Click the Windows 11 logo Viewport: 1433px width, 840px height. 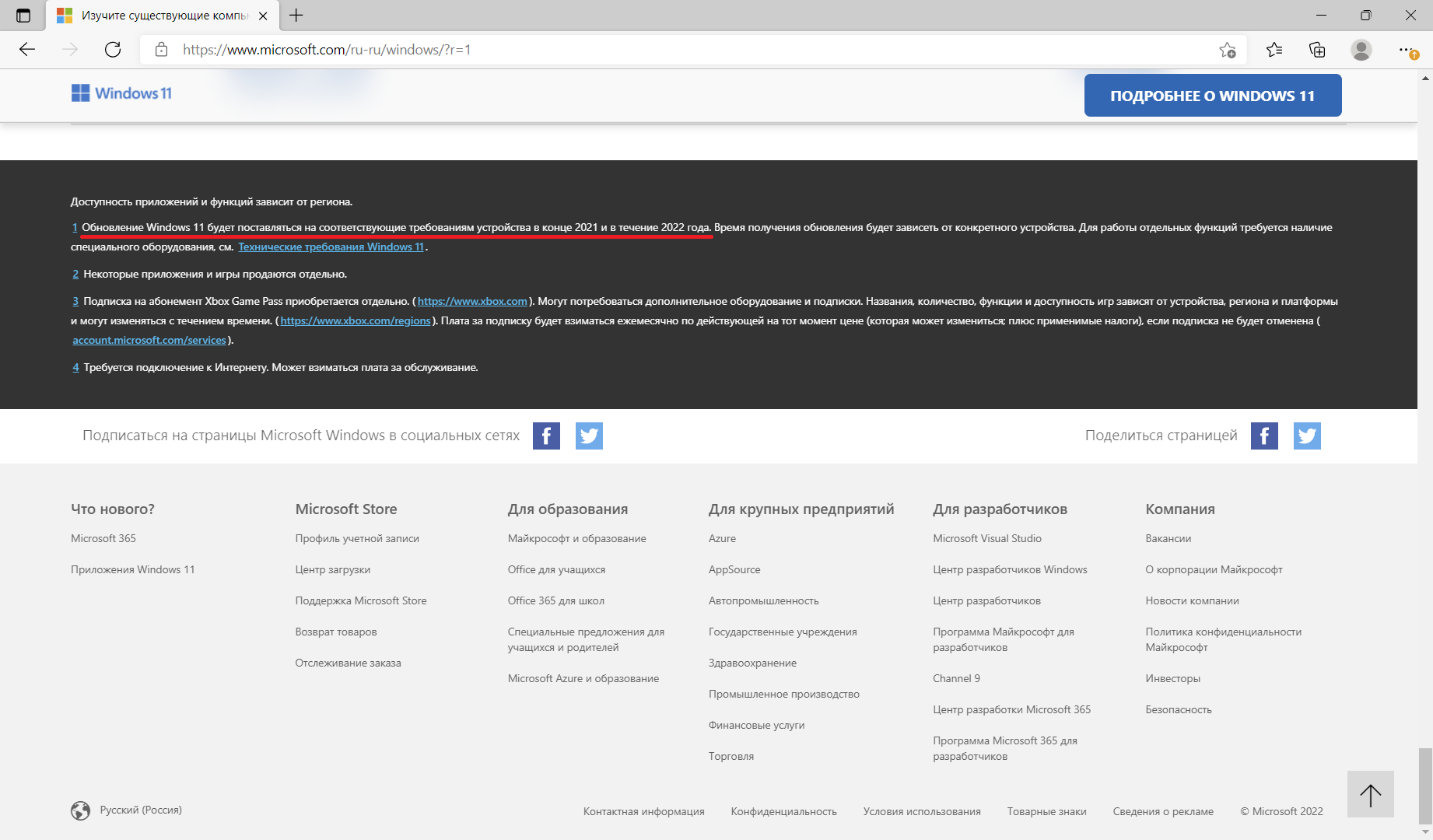[x=121, y=93]
